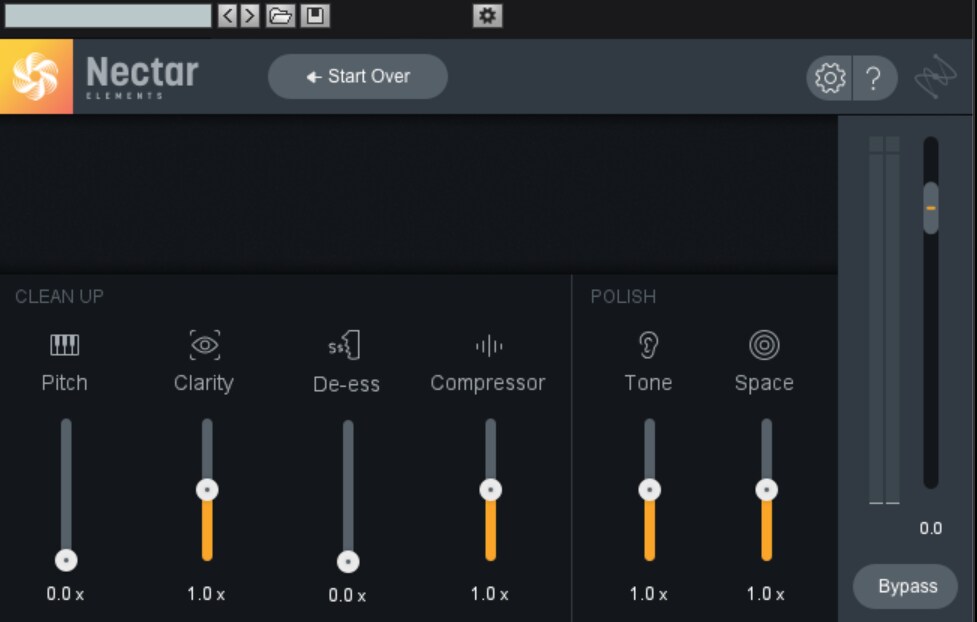Click Start Over button
Screen dimensions: 977x622
358,76
